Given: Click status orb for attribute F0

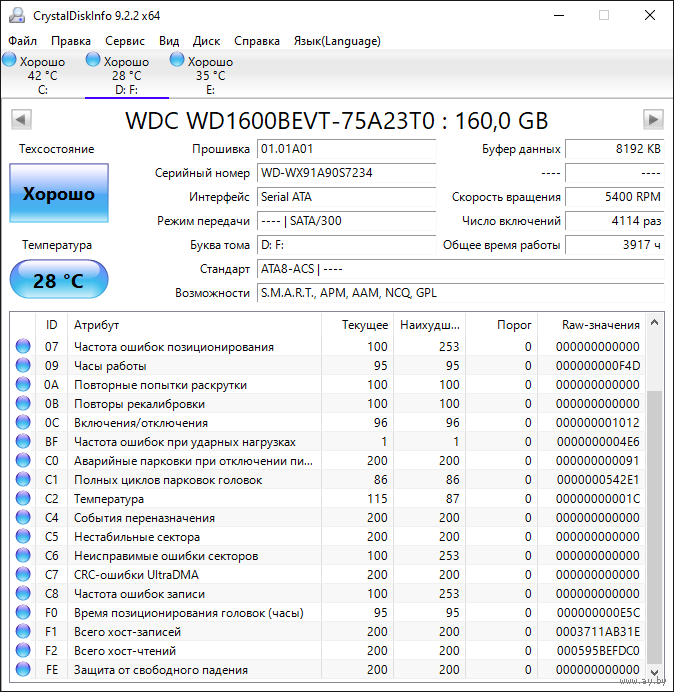Looking at the screenshot, I should point(23,612).
